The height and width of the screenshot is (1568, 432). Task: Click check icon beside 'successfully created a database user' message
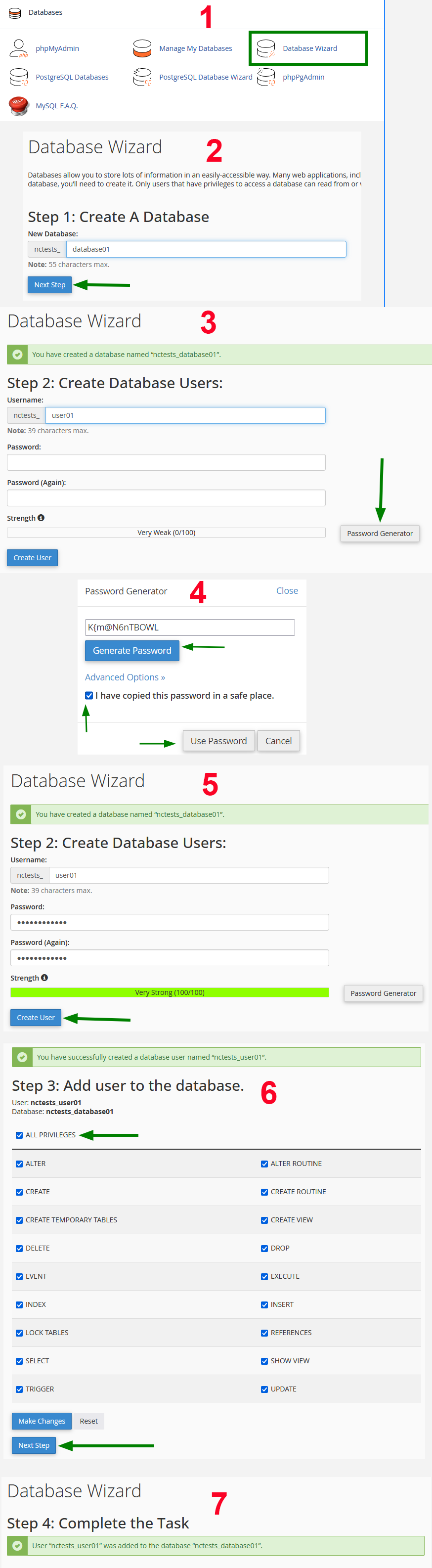click(22, 1057)
